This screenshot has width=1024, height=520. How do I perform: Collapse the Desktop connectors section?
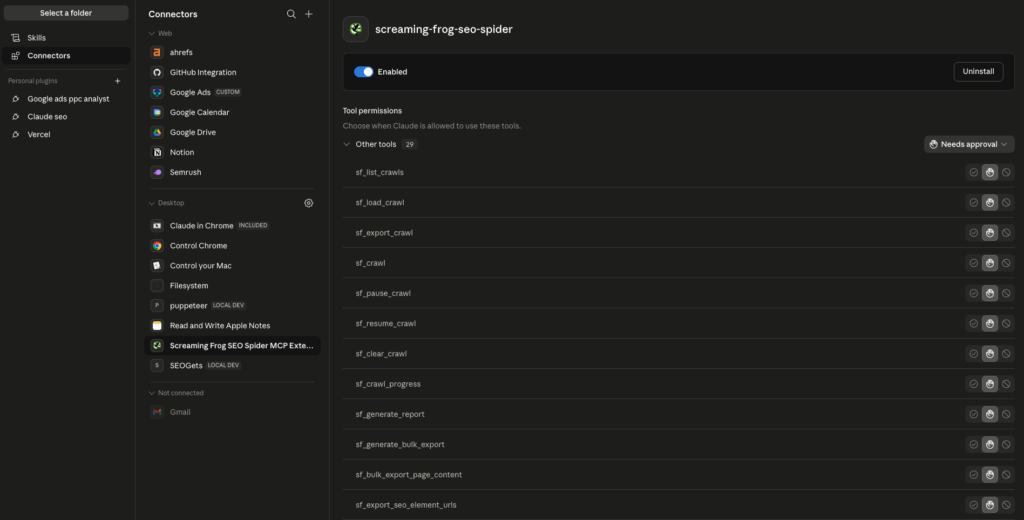[x=152, y=203]
